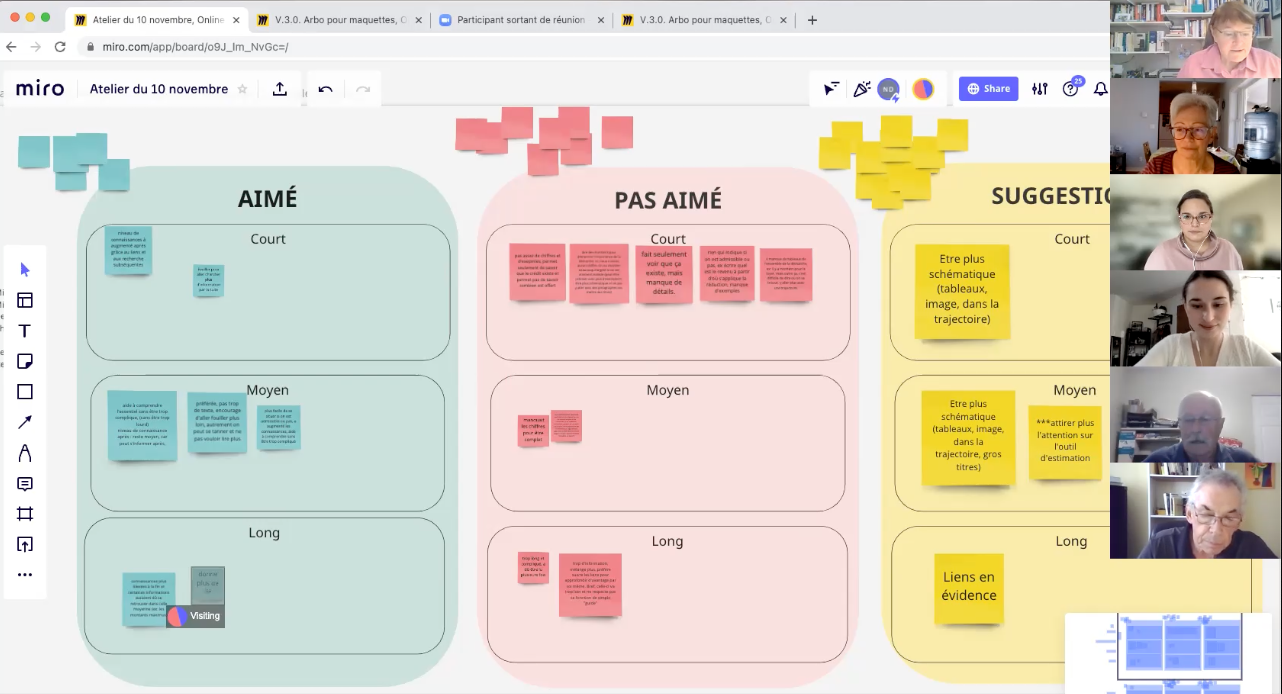Select the cursor selection tool

tap(25, 269)
